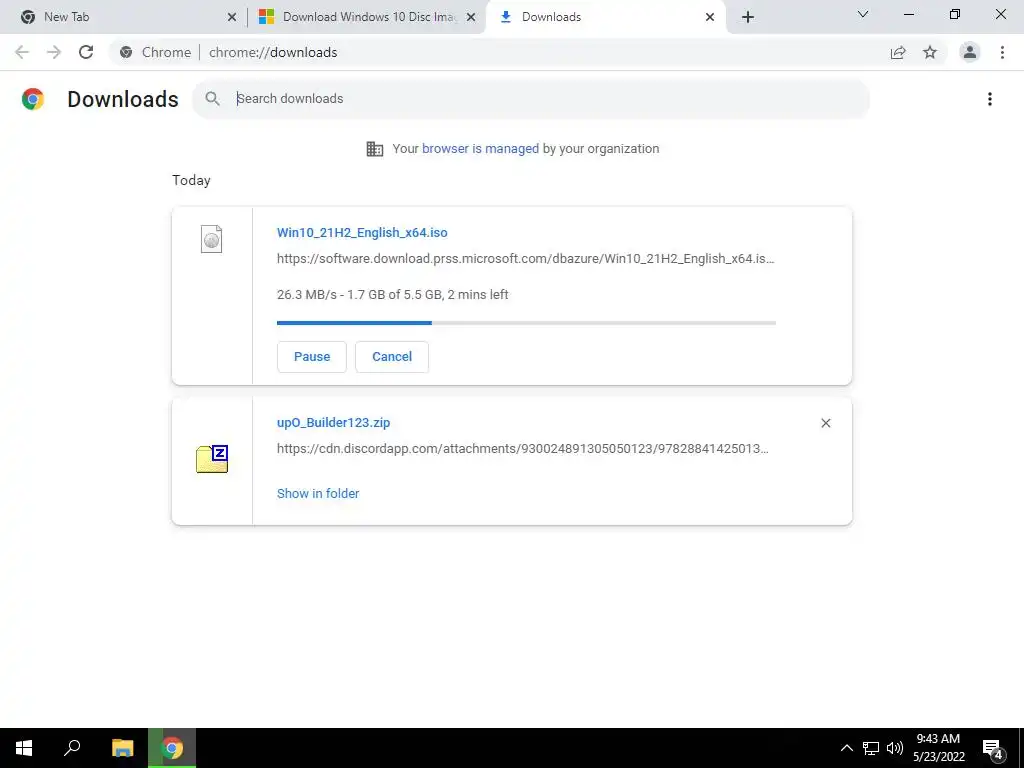The width and height of the screenshot is (1024, 768).
Task: Switch to the Download Windows 10 Disc Image tab
Action: click(366, 17)
